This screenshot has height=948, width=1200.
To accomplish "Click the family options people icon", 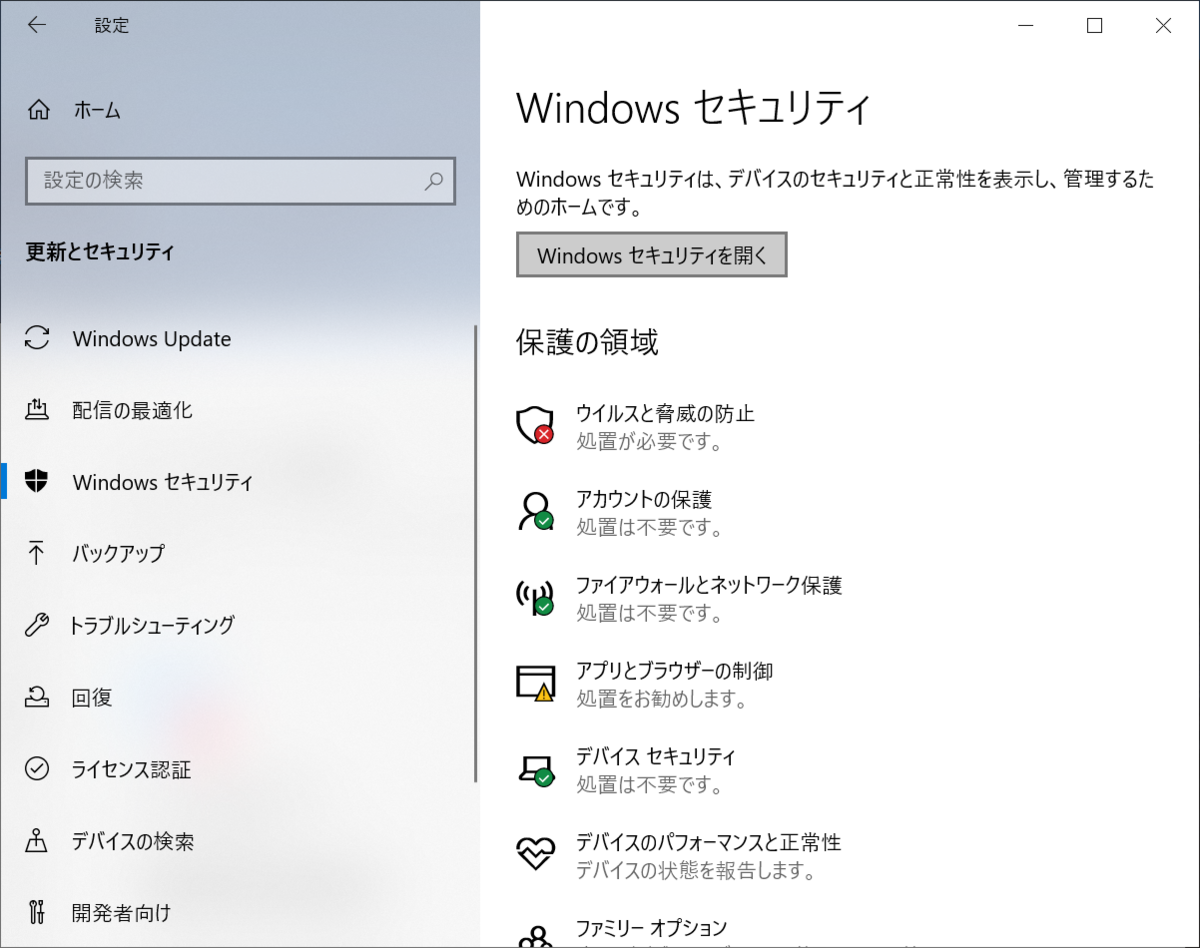I will click(x=535, y=936).
